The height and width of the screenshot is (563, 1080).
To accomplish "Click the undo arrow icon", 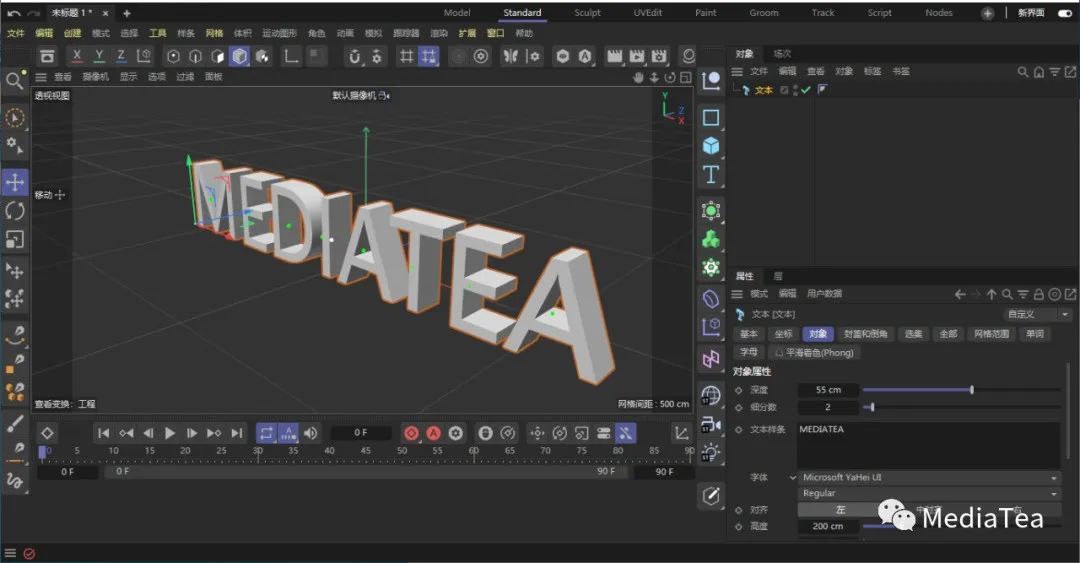I will (13, 13).
